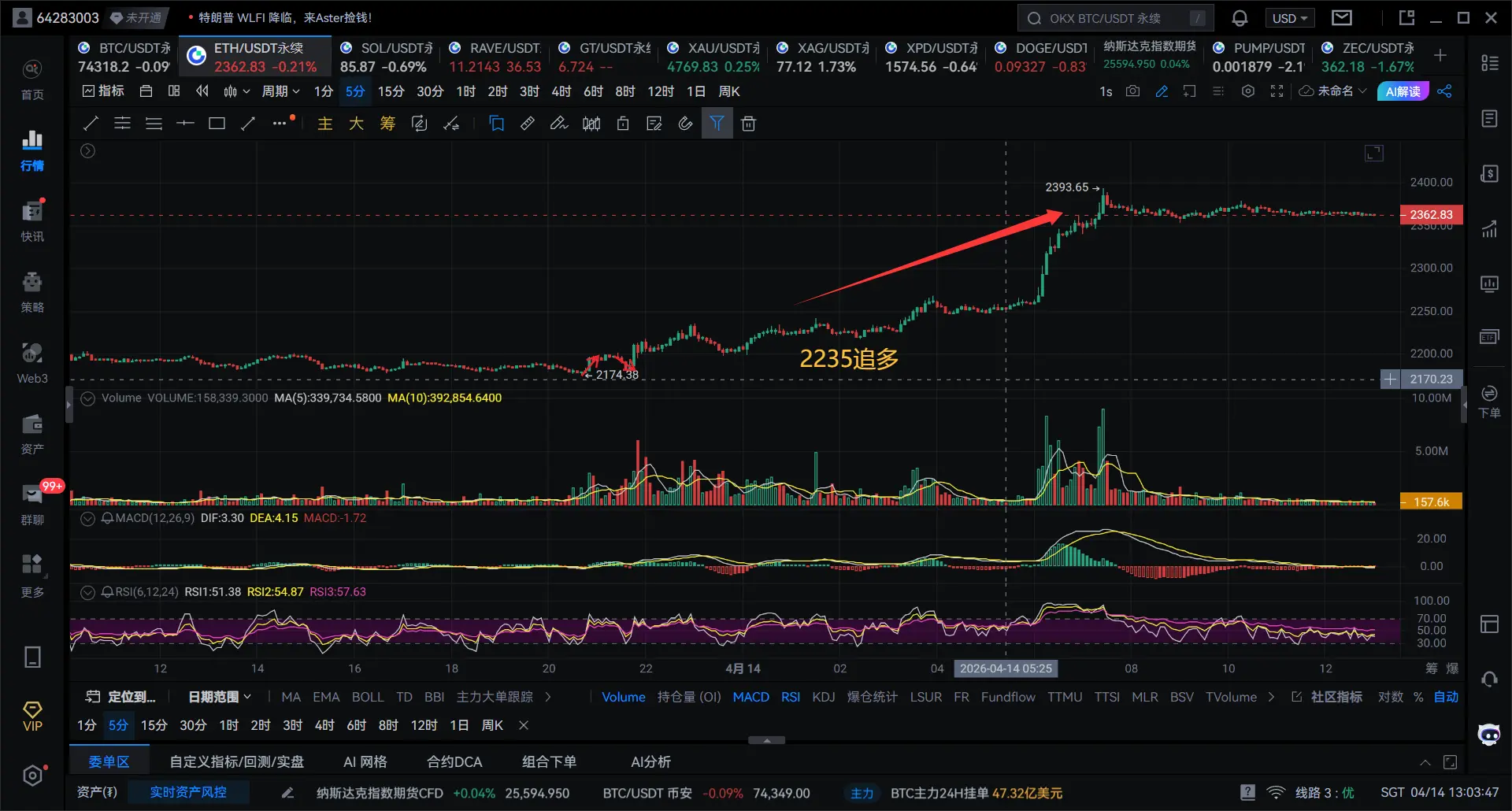
Task: Expand the 日期范围 date range dropdown
Action: pos(220,697)
